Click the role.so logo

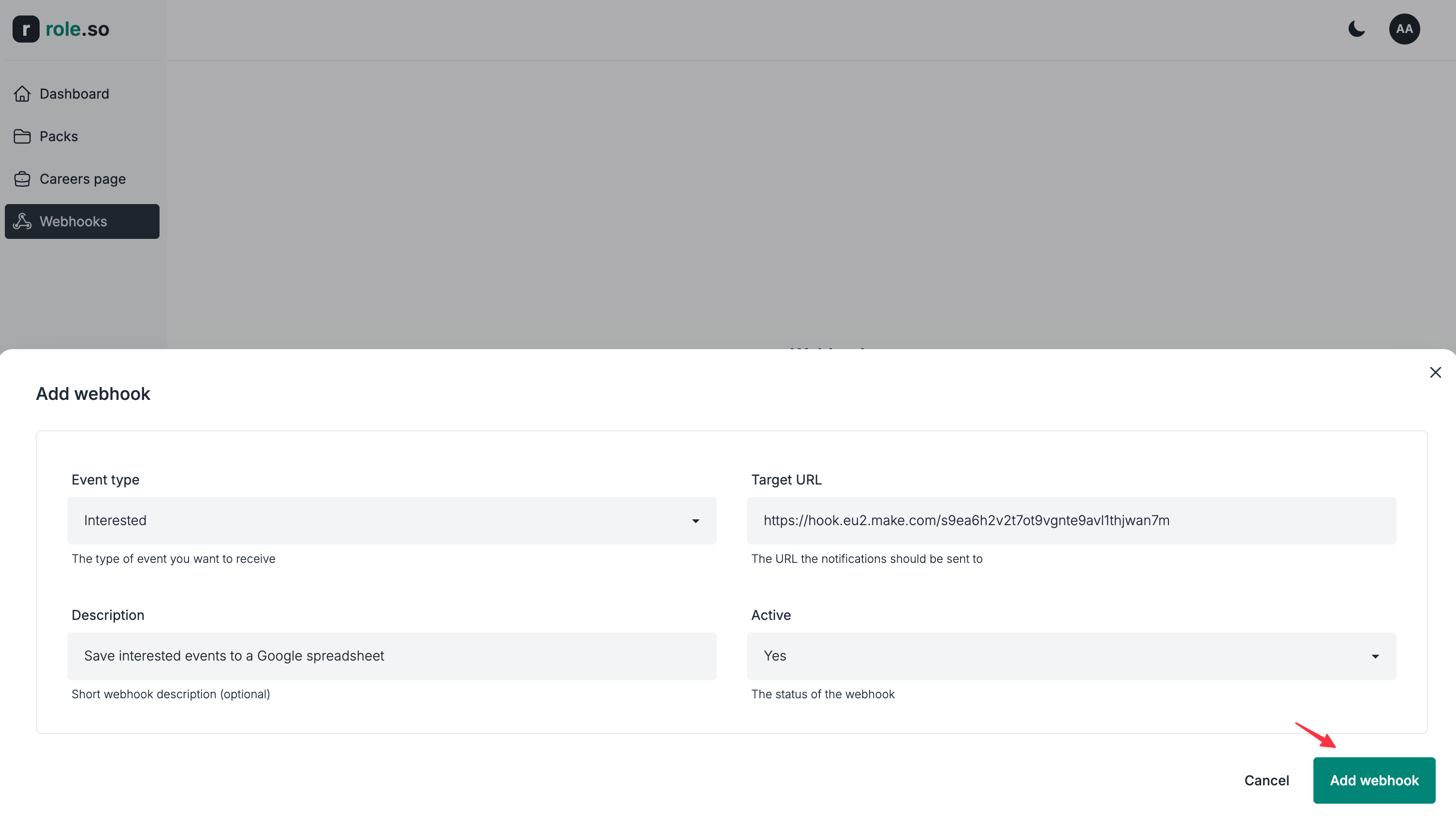tap(77, 29)
